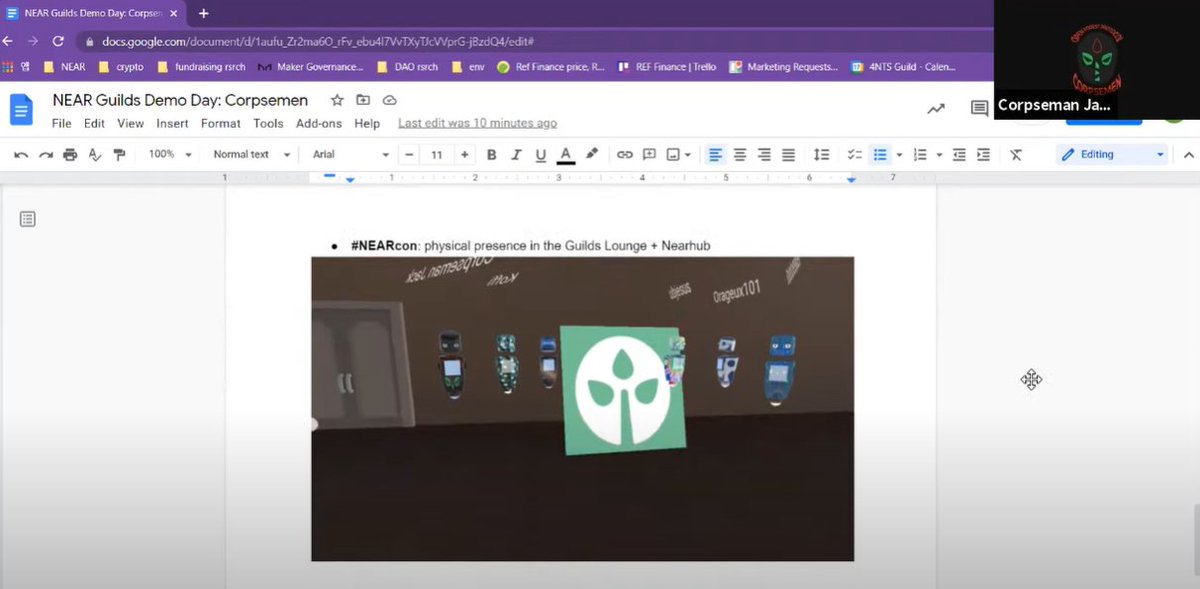The width and height of the screenshot is (1200, 589).
Task: Run the spelling and grammar check icon
Action: 95,155
